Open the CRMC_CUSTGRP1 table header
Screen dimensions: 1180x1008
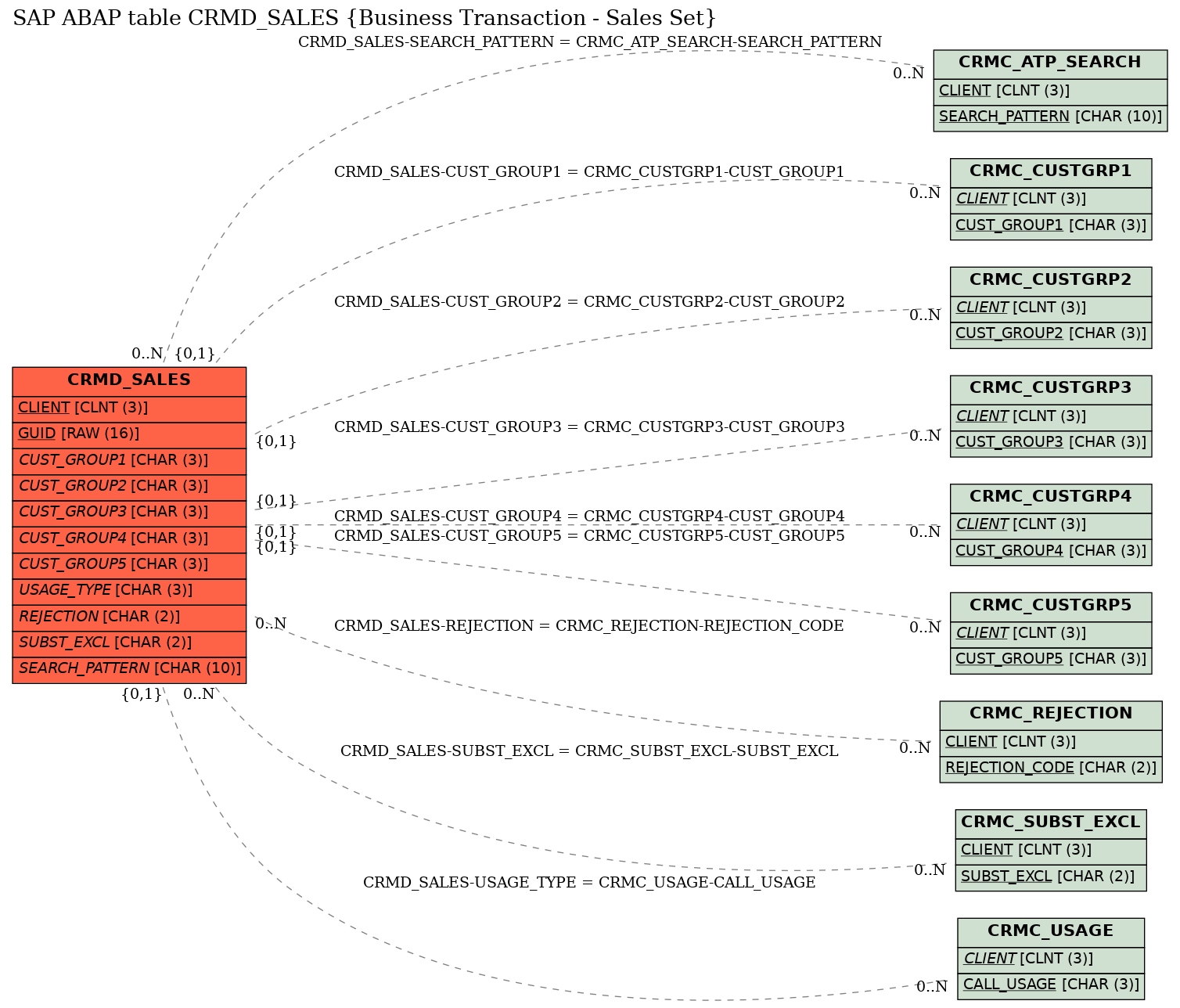point(1051,172)
